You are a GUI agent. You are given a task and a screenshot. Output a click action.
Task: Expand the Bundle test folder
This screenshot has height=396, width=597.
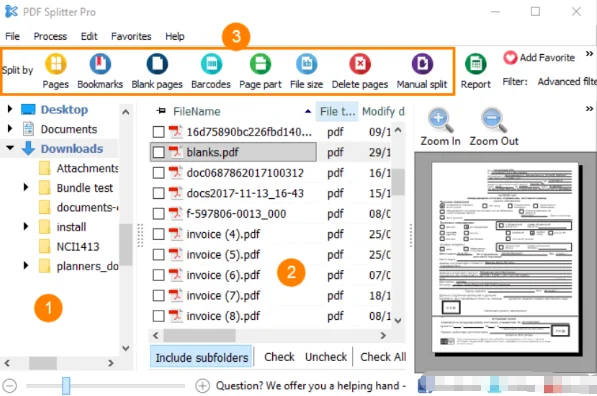click(26, 187)
